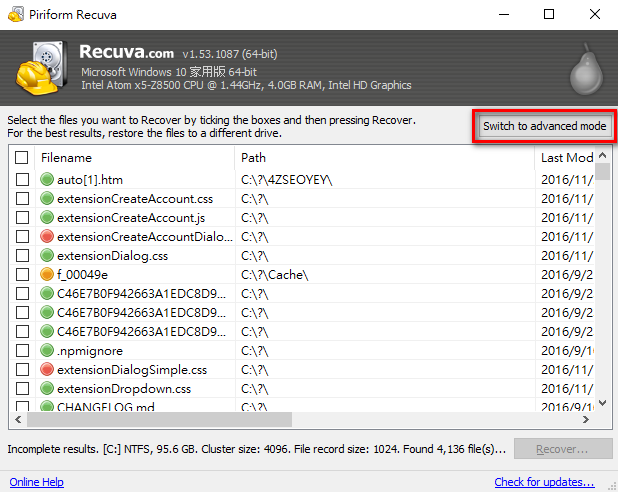This screenshot has height=492, width=618.
Task: Tick the checkbox for extensionDropdown.css
Action: [22, 388]
